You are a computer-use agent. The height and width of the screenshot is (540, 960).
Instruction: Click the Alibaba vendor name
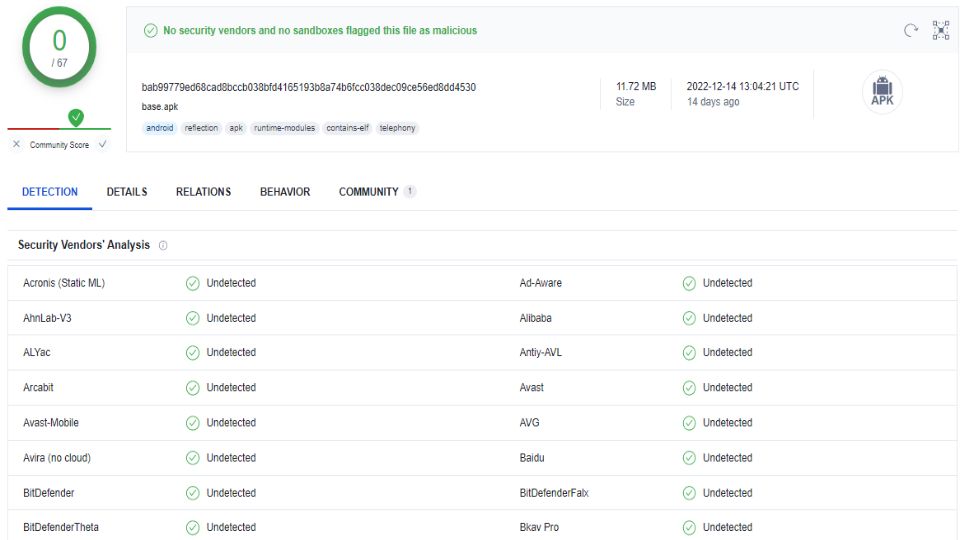coord(536,318)
